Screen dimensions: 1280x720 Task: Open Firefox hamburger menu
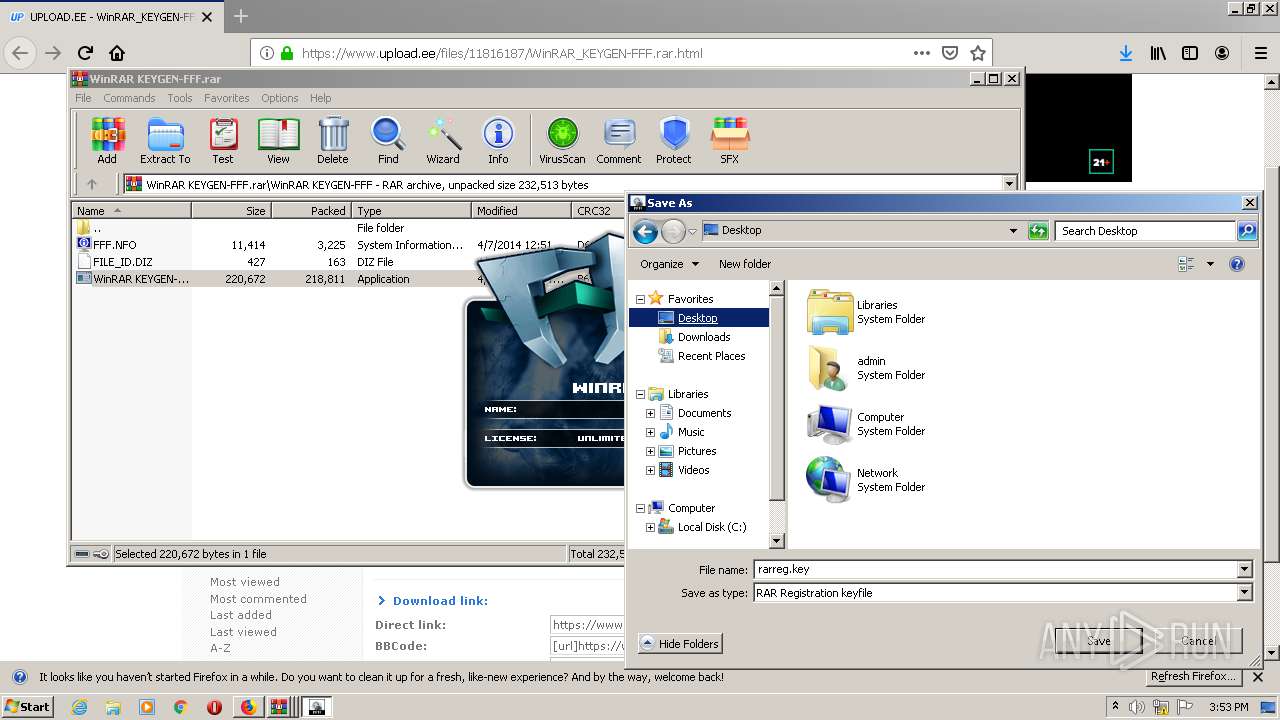1261,53
